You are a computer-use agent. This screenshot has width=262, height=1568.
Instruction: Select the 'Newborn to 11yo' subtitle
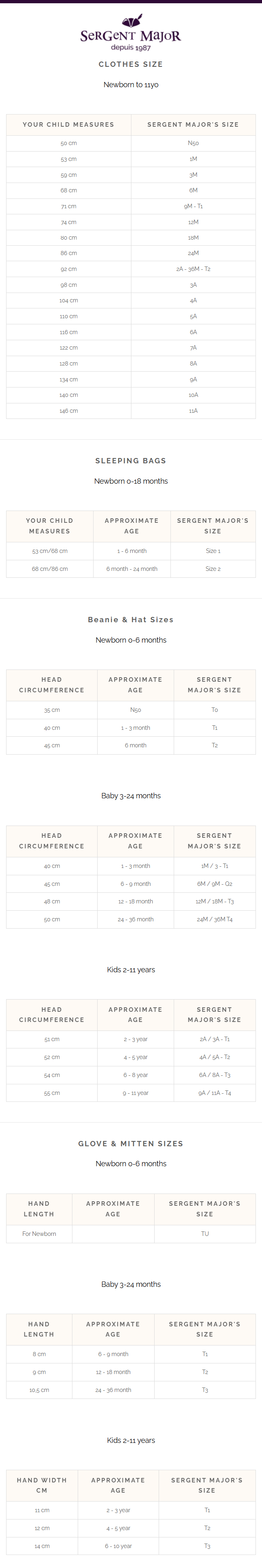tap(131, 85)
